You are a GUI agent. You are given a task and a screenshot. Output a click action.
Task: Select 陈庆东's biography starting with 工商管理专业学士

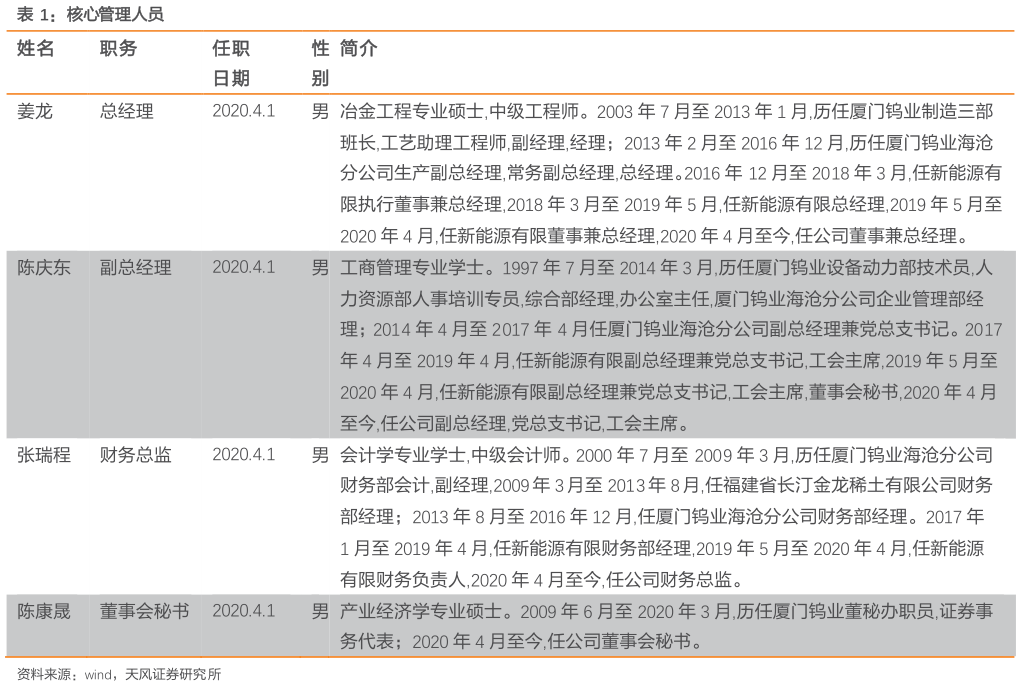click(670, 345)
